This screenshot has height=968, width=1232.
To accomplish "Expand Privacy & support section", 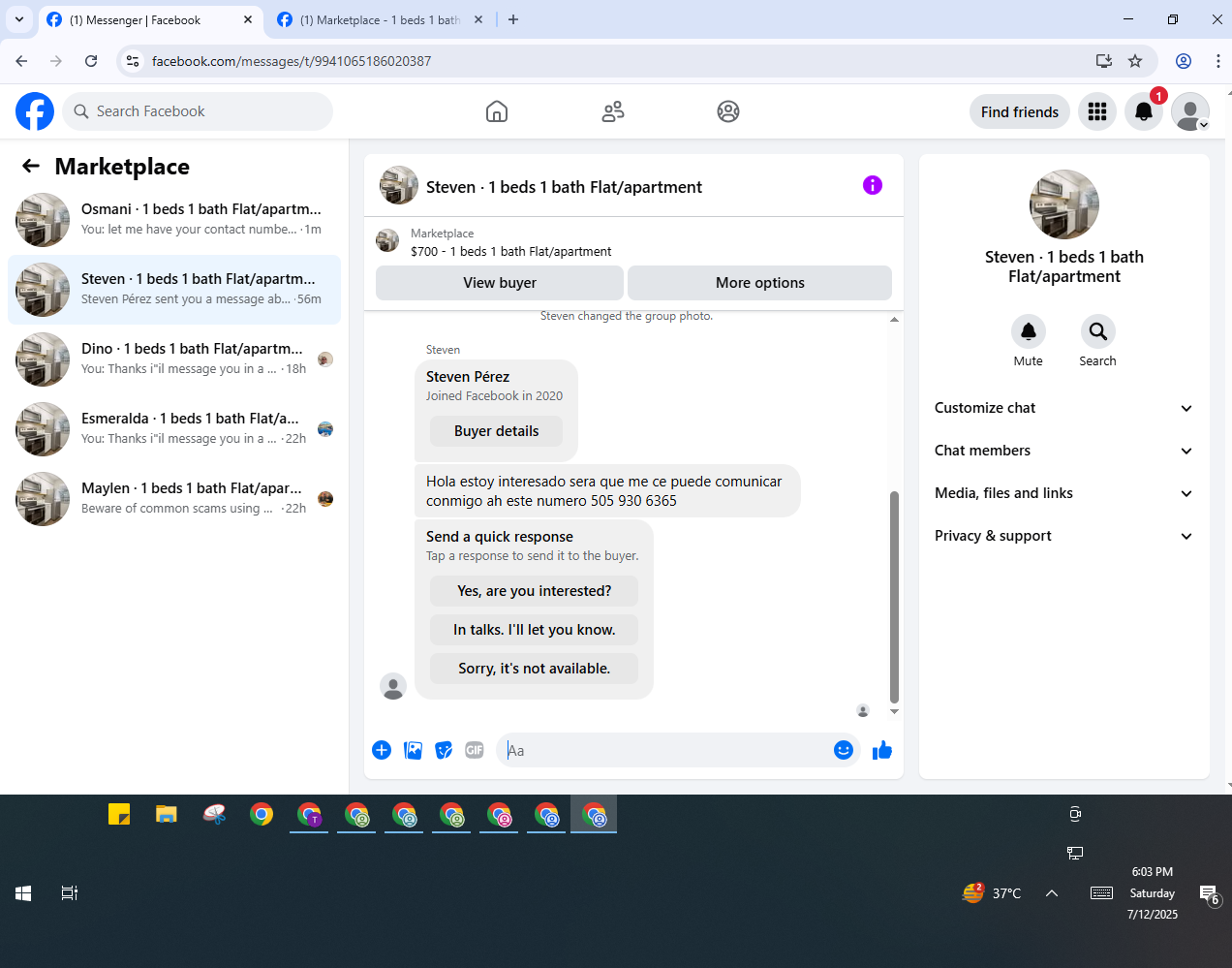I will pyautogui.click(x=1063, y=536).
